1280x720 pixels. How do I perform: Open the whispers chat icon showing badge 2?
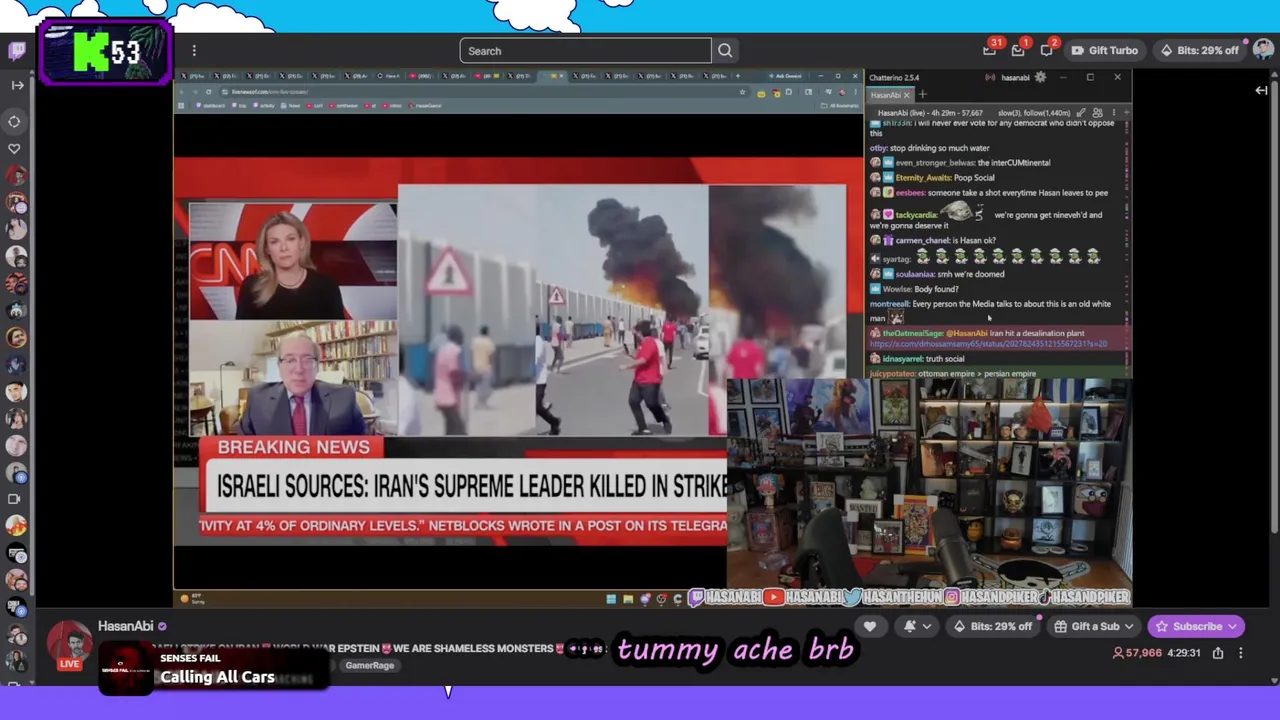point(1046,50)
